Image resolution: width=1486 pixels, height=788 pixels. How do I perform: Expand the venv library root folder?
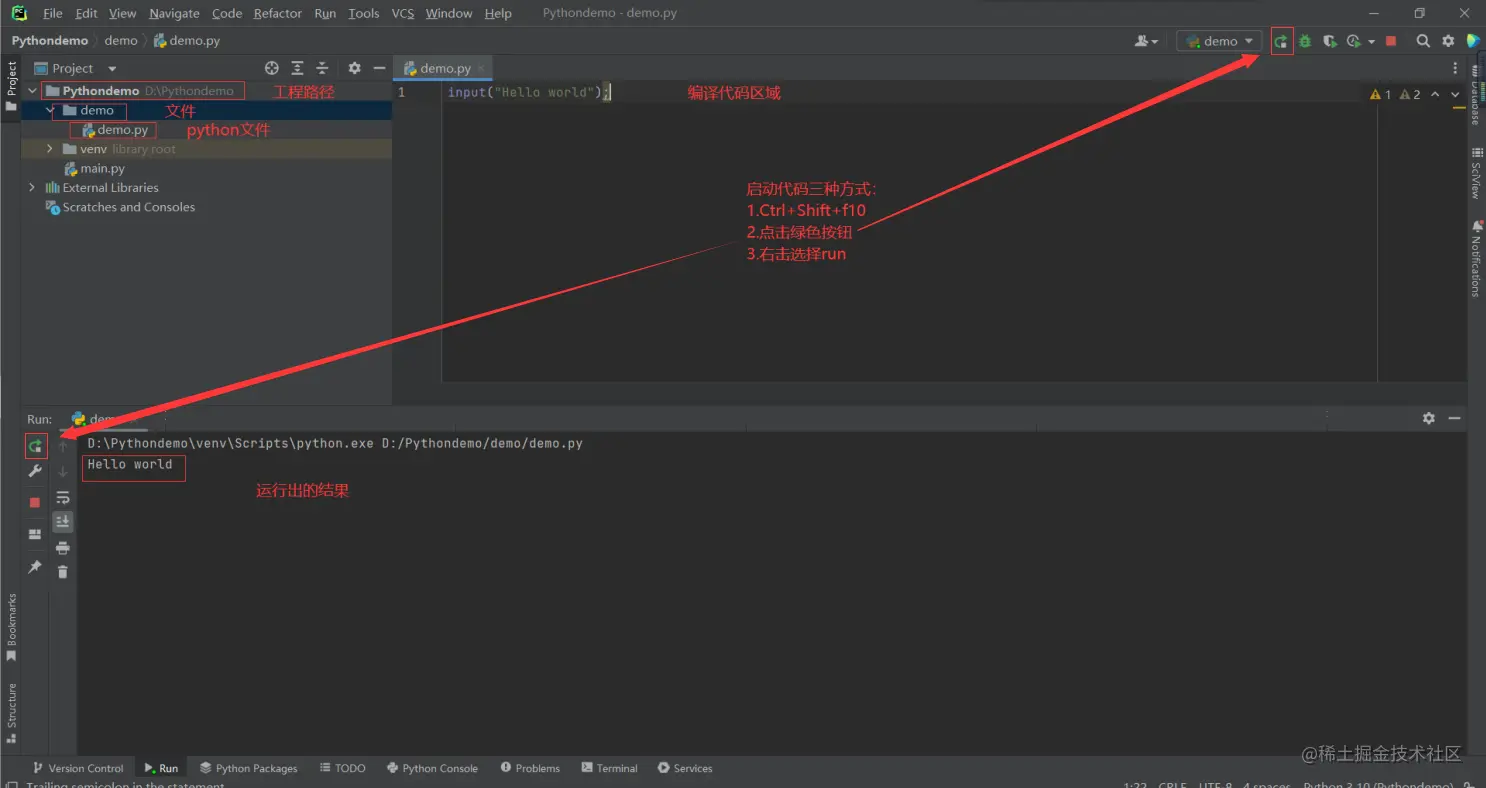coord(50,149)
